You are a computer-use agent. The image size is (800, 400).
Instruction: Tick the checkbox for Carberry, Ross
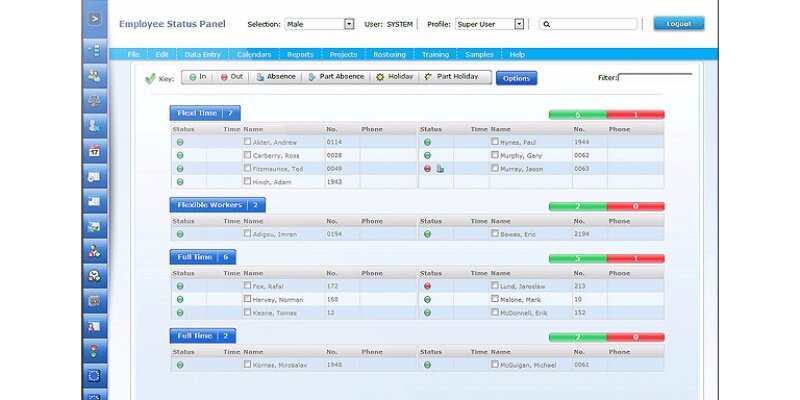[x=248, y=155]
